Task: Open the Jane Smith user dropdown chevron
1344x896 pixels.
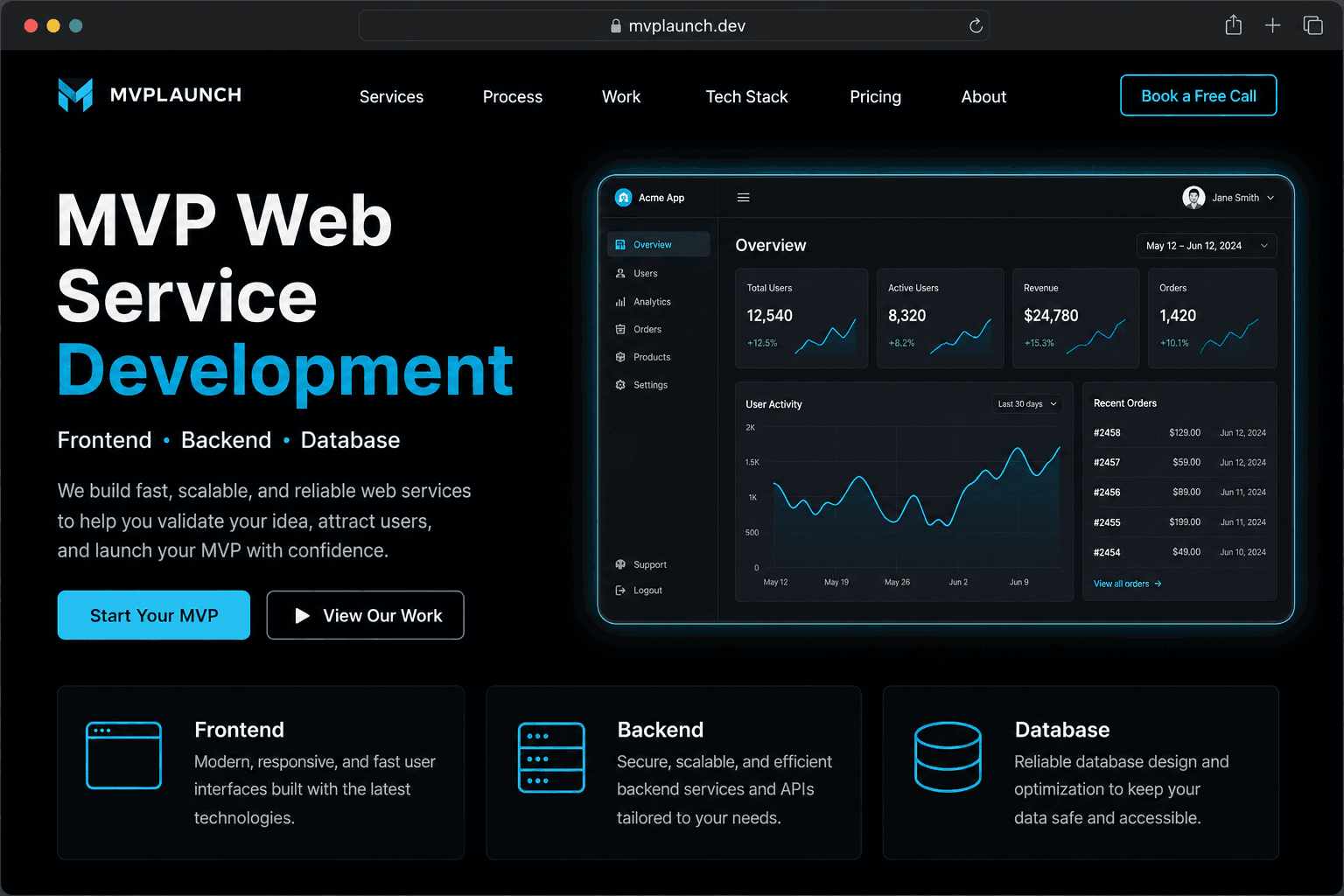Action: [1270, 198]
